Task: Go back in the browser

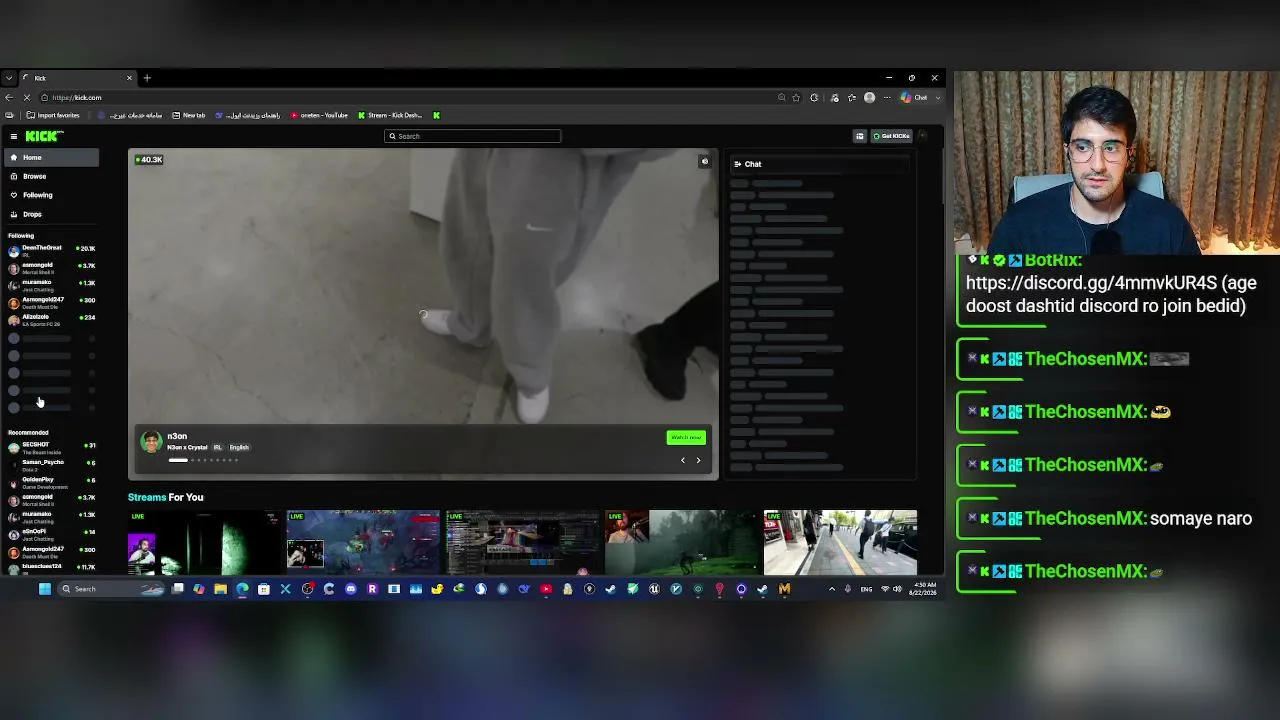Action: (9, 97)
